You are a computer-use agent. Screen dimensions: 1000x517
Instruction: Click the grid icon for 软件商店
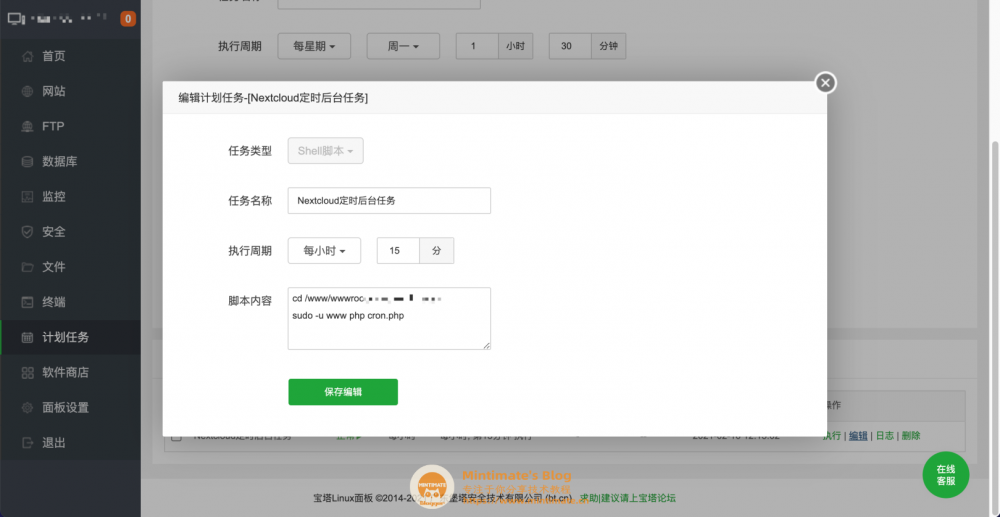click(x=27, y=372)
